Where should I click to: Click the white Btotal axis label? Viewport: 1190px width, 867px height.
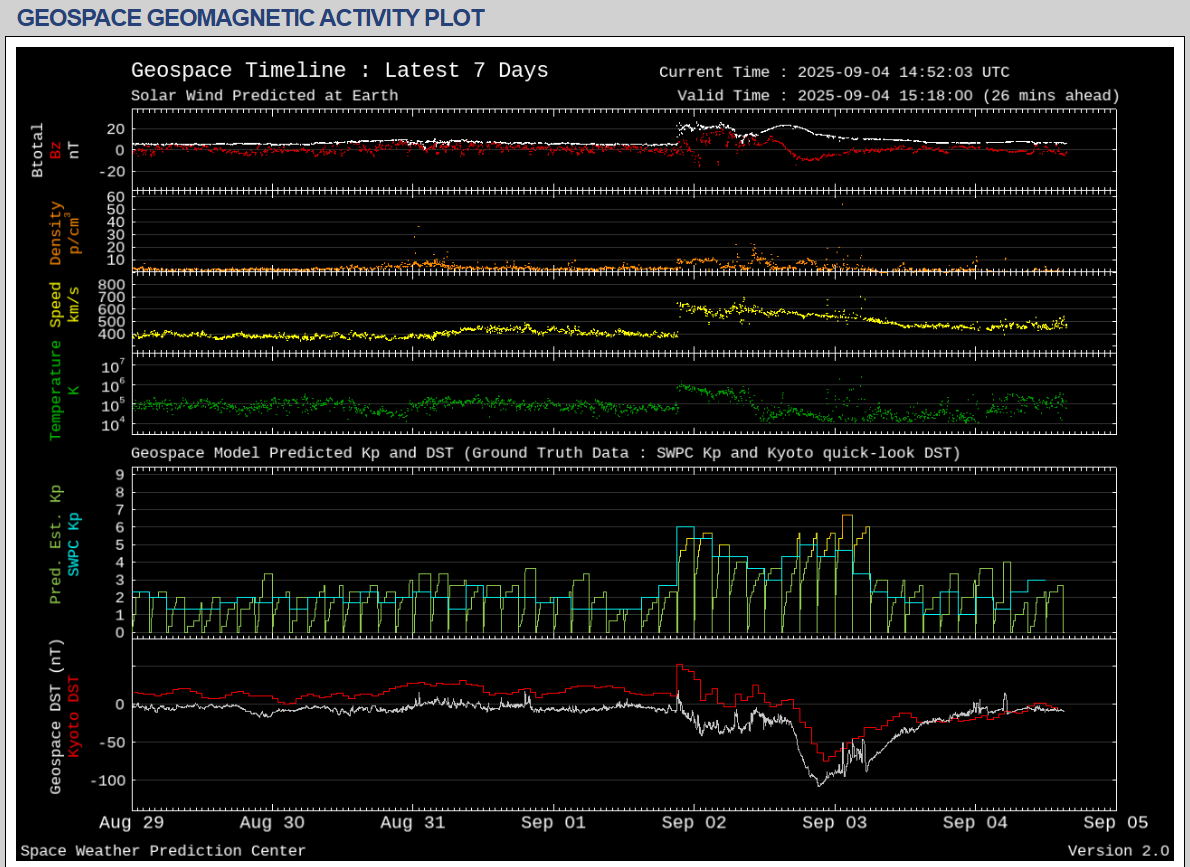click(x=38, y=150)
